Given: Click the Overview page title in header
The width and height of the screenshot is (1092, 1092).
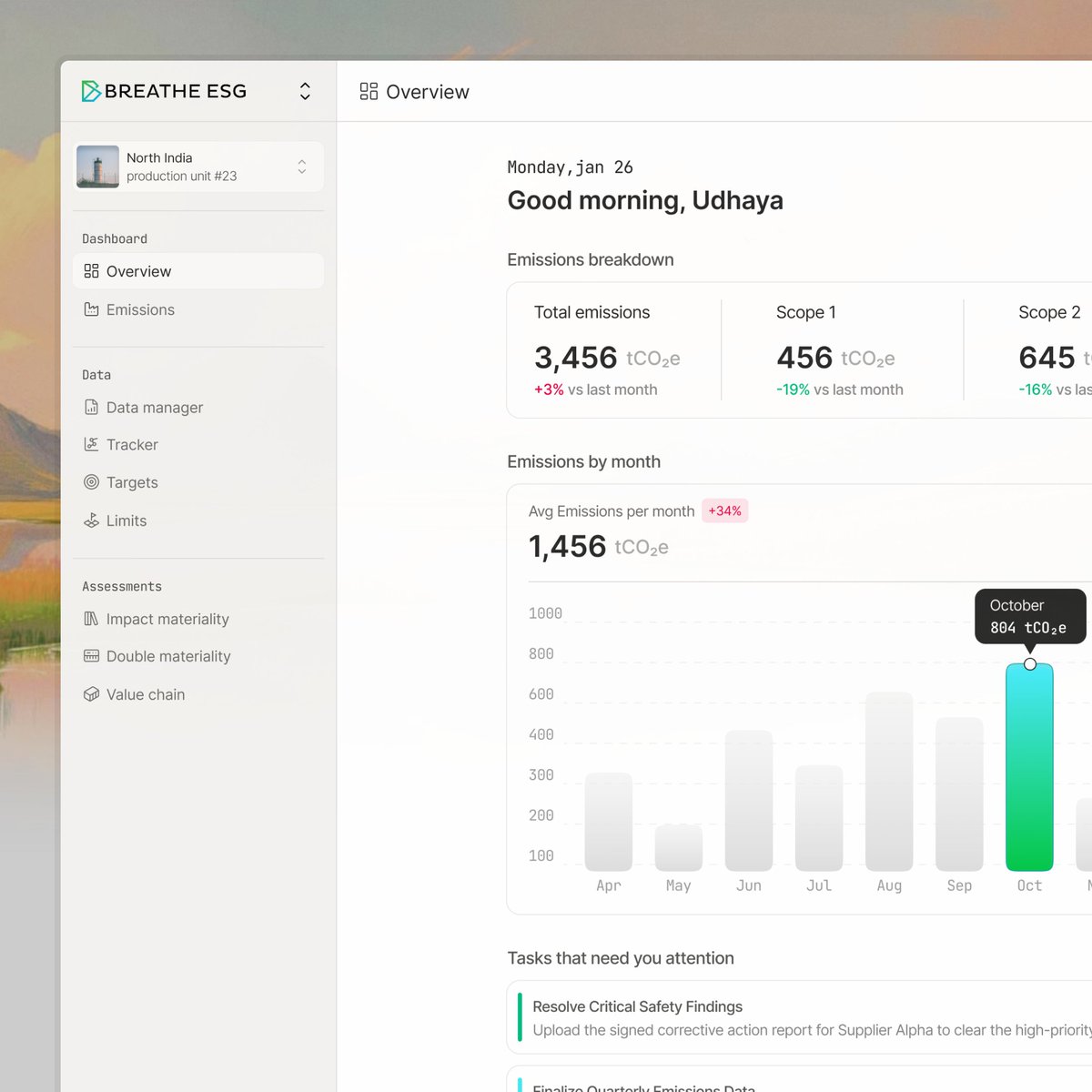Looking at the screenshot, I should coord(428,92).
